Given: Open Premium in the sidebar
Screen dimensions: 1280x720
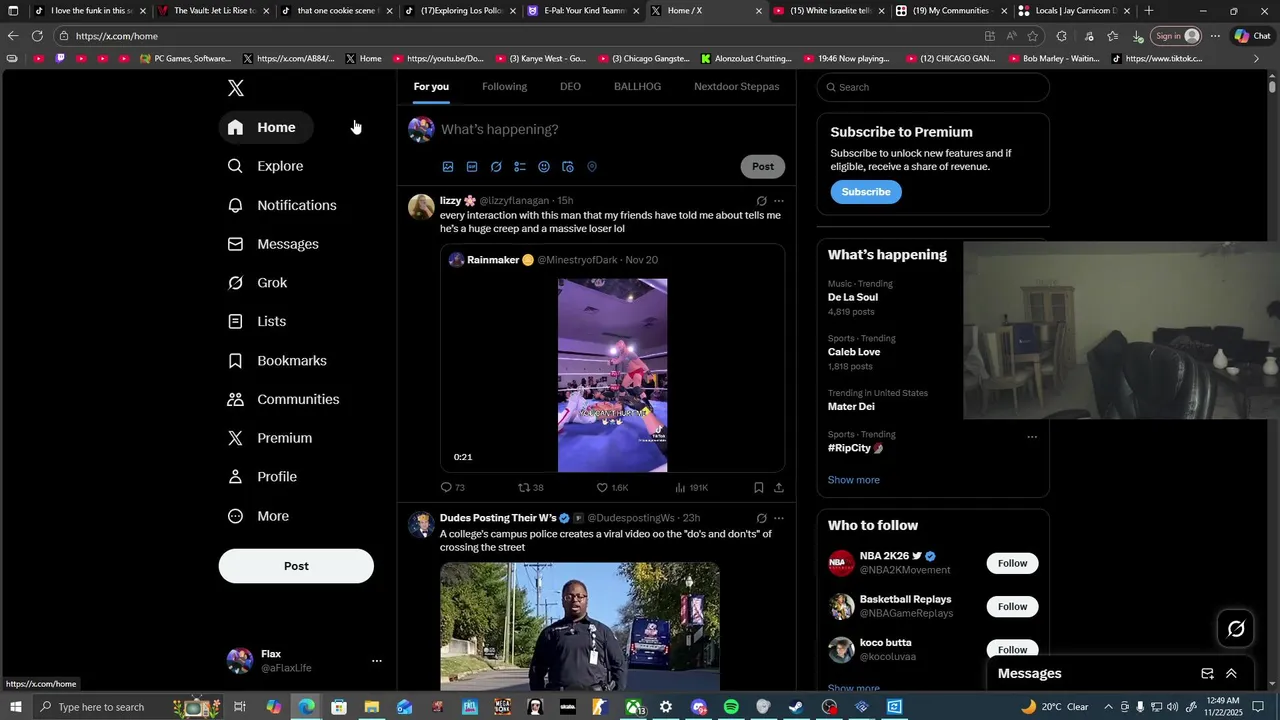Looking at the screenshot, I should tap(270, 438).
